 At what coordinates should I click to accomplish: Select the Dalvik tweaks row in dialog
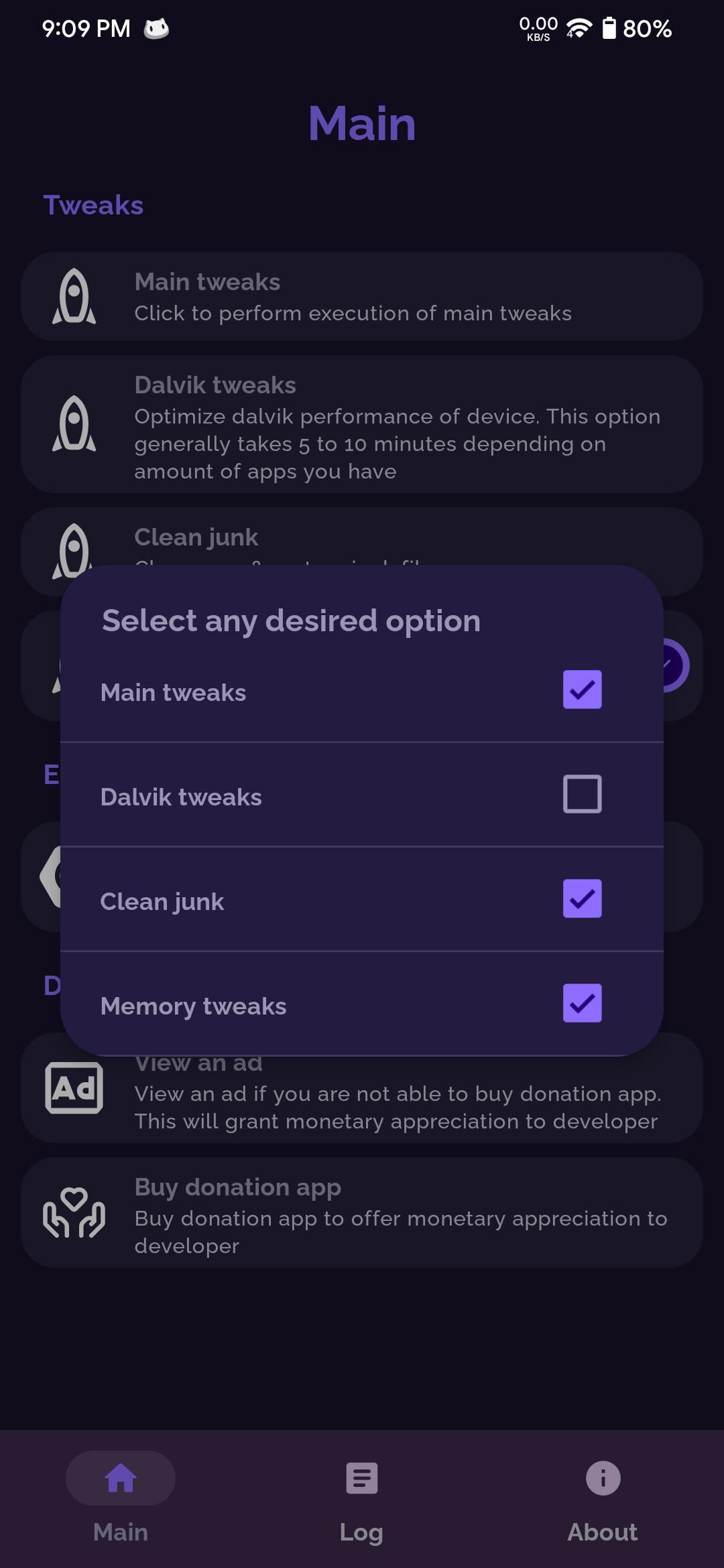pos(362,795)
